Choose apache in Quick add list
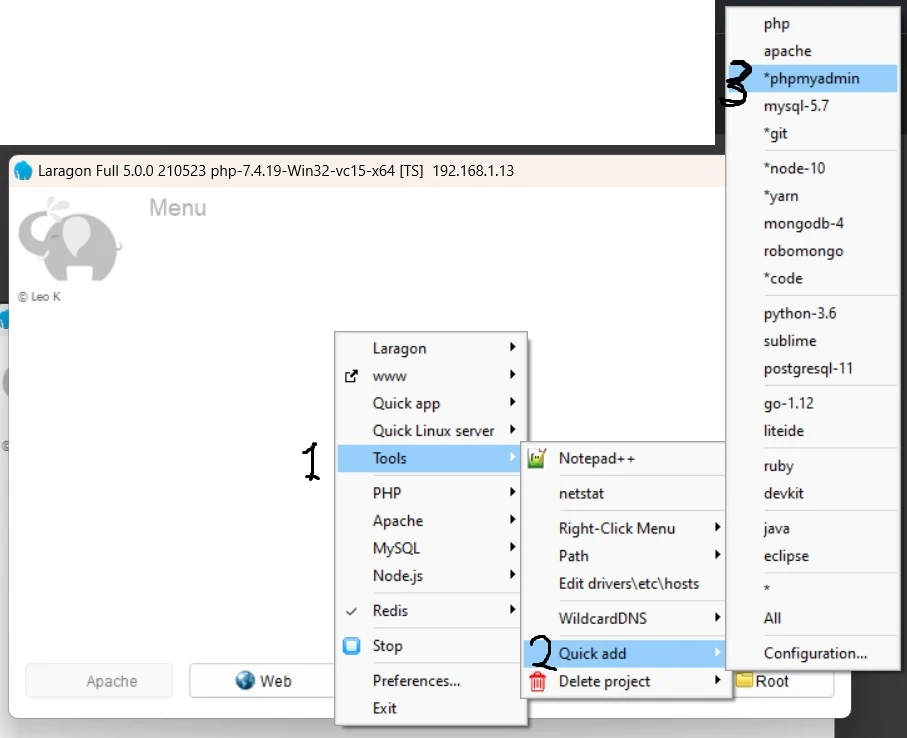 pyautogui.click(x=812, y=51)
